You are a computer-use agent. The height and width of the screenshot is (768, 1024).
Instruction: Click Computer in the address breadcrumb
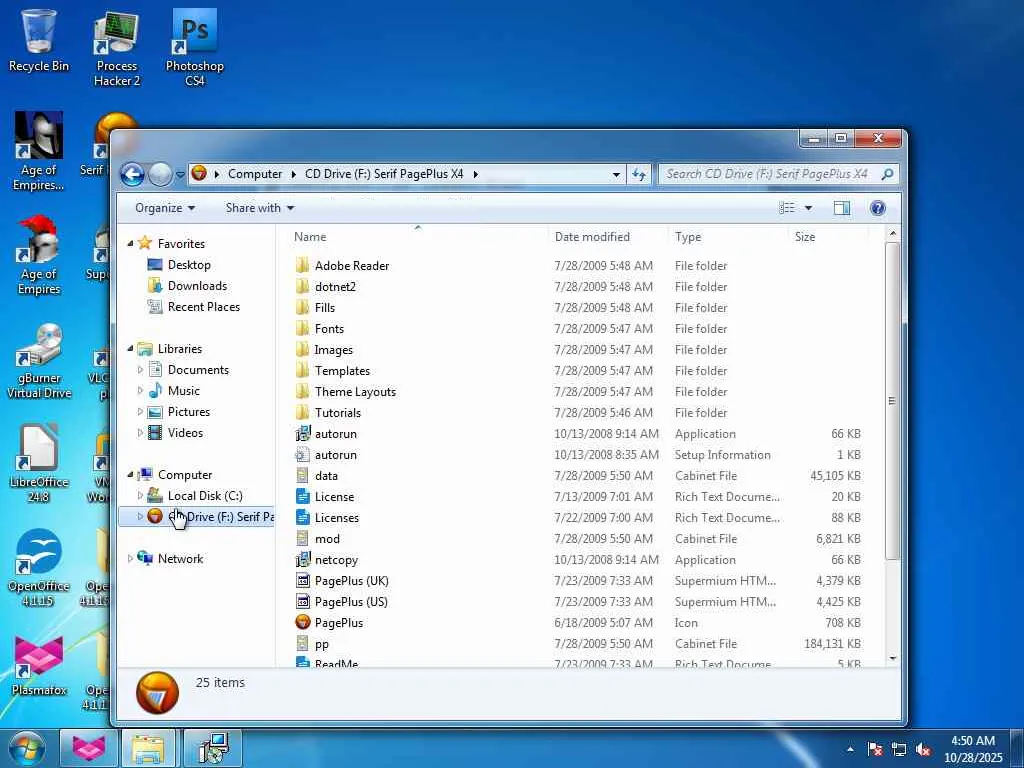255,174
